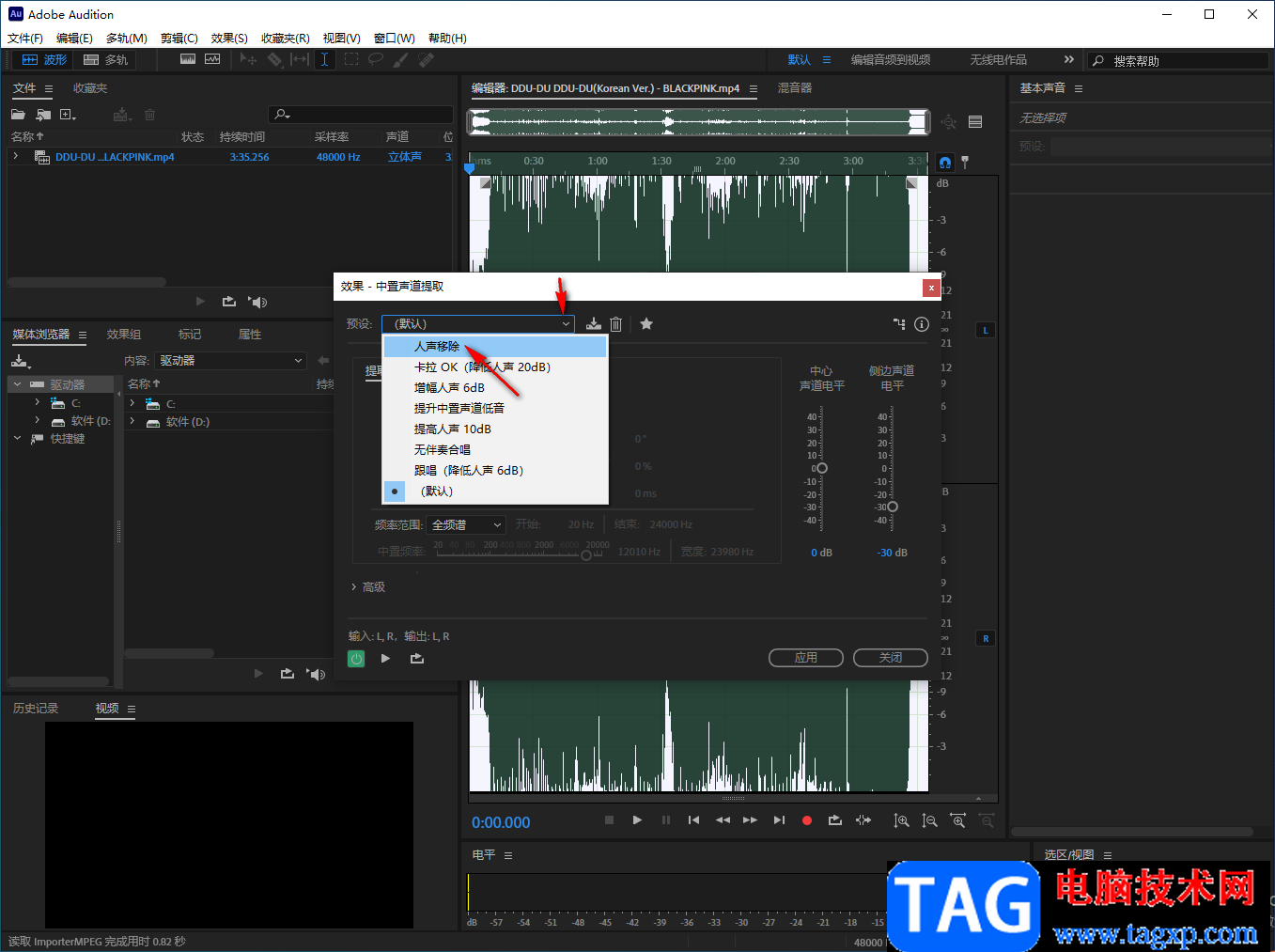The height and width of the screenshot is (952, 1275).
Task: Switch to the 标记 tab
Action: 190,335
